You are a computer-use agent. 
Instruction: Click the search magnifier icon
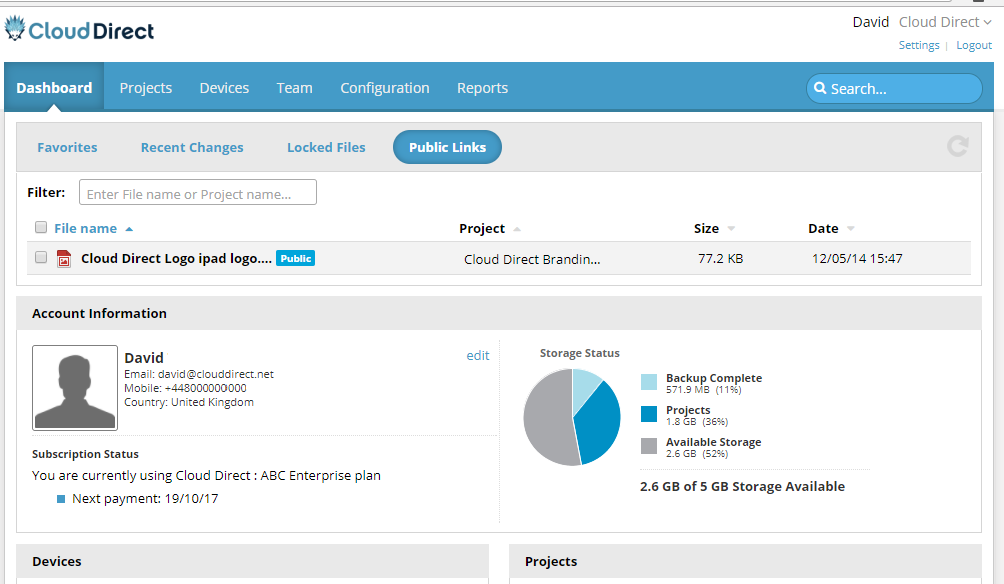pos(820,88)
